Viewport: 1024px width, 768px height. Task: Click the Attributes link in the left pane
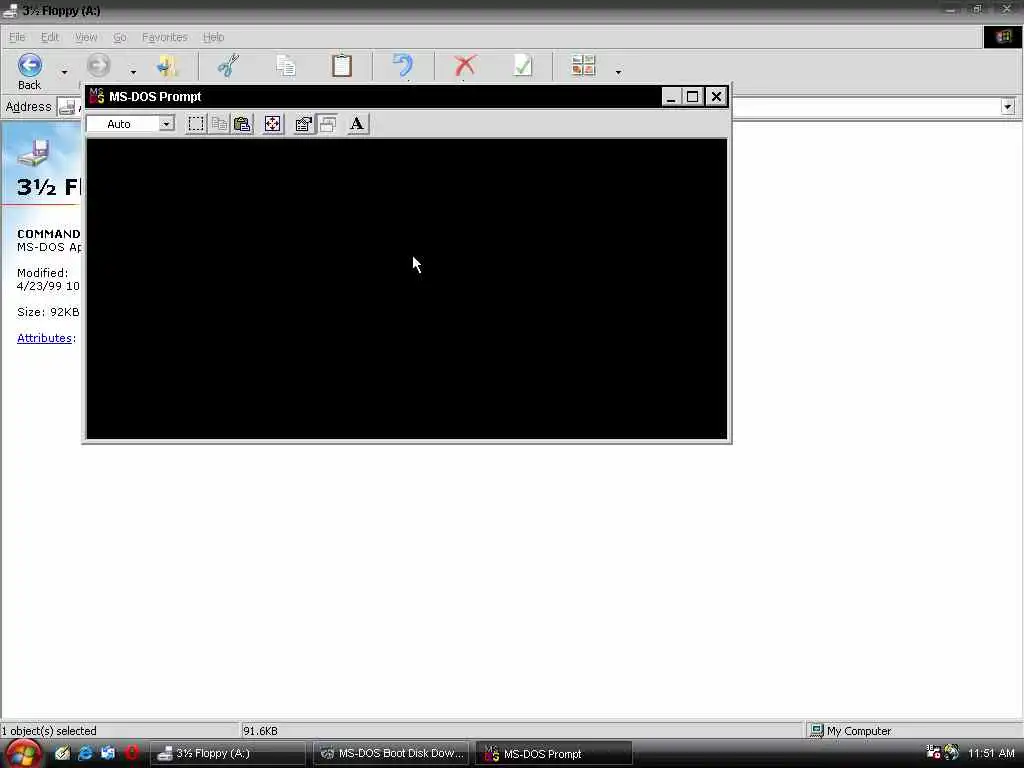(44, 338)
